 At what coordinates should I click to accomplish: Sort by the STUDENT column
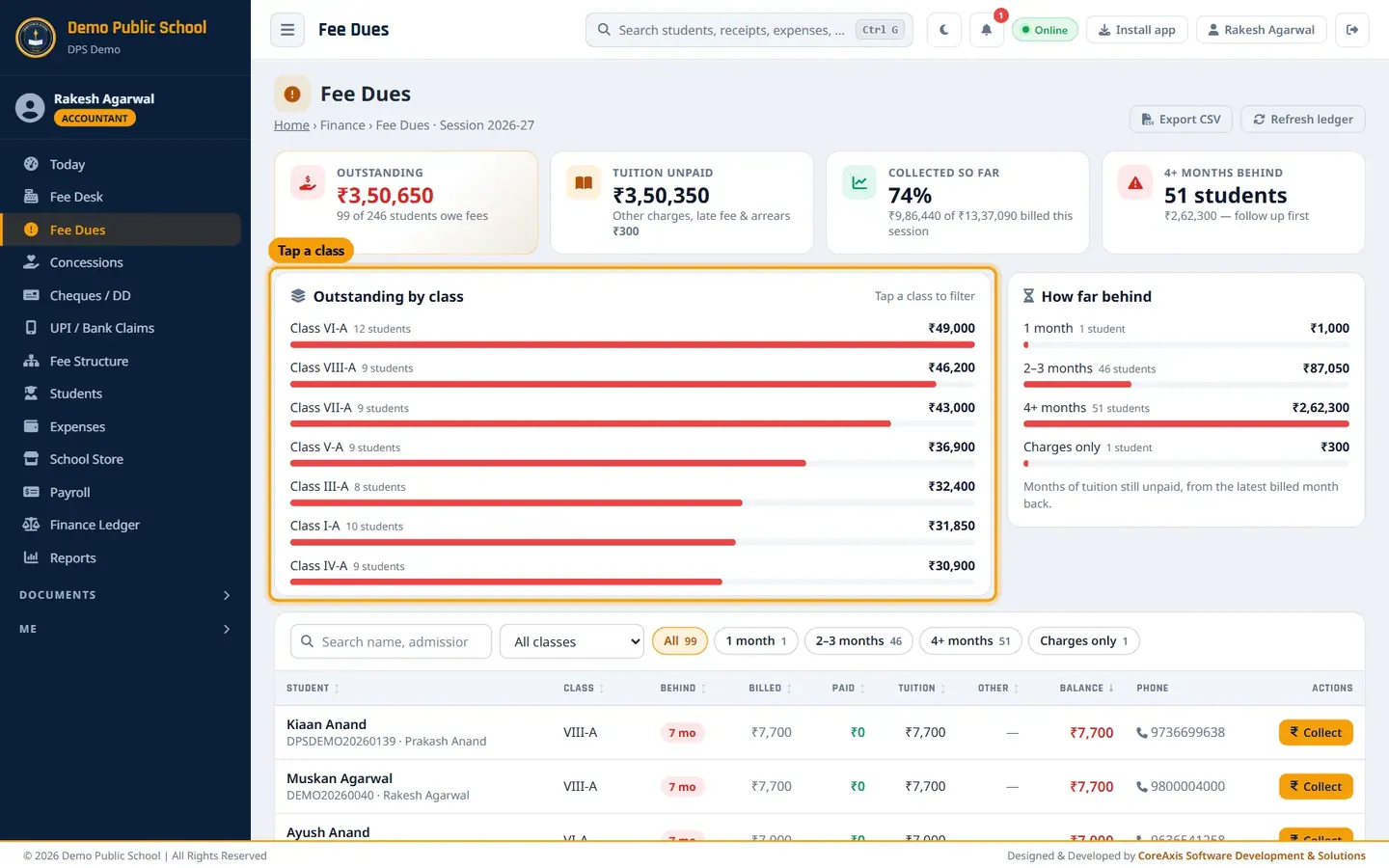(x=313, y=689)
